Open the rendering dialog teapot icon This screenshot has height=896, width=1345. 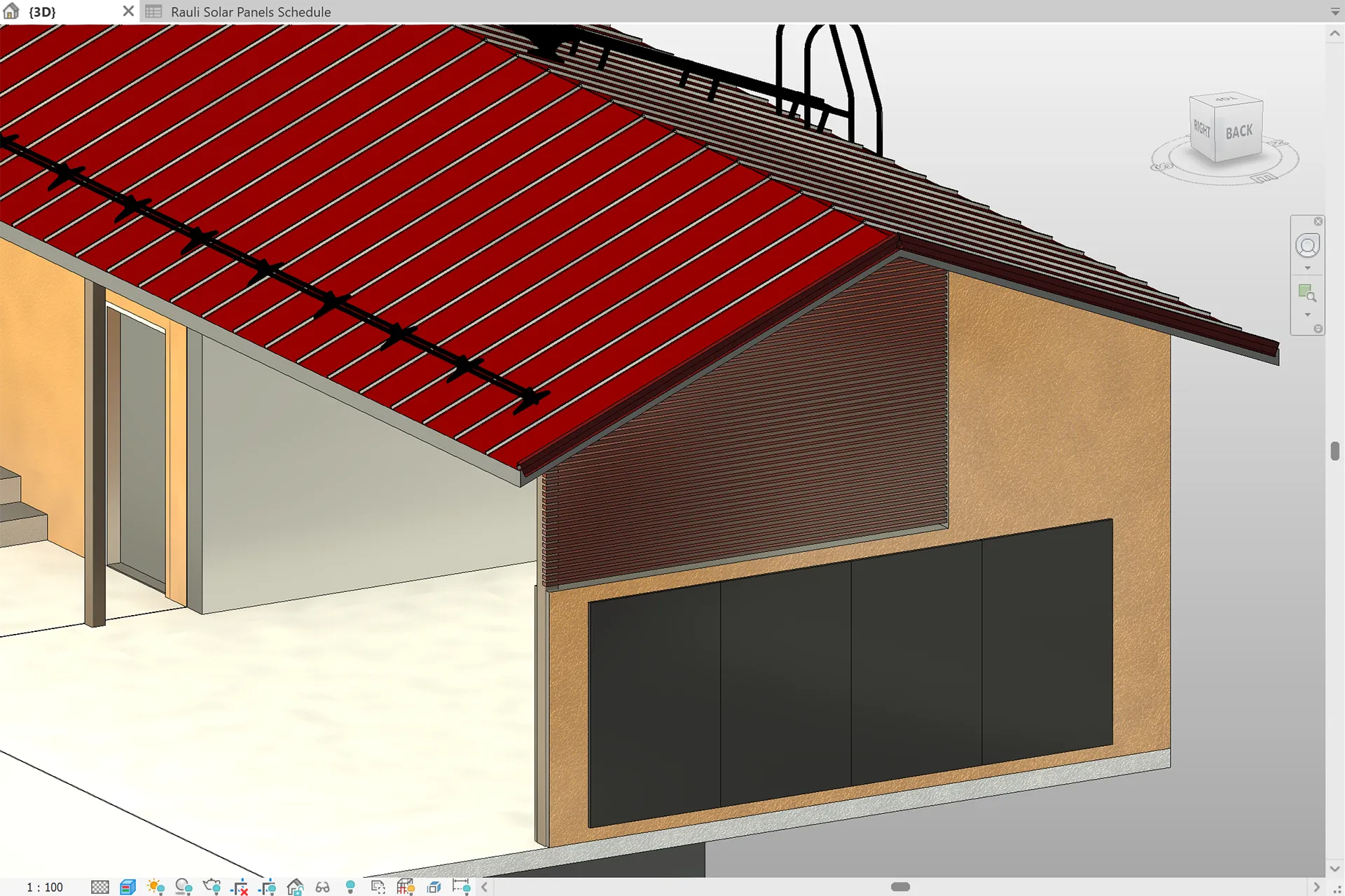coord(212,887)
